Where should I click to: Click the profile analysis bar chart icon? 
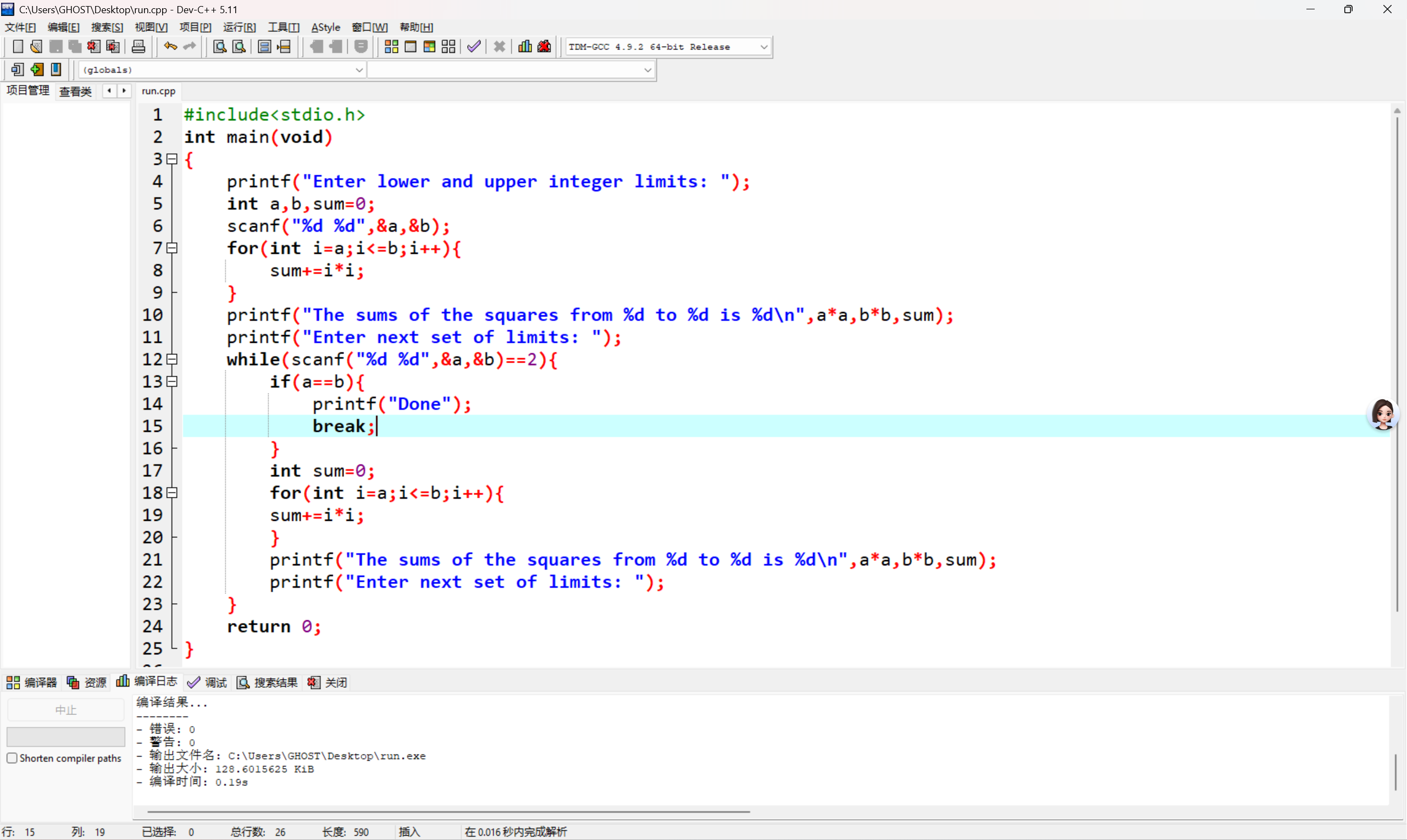pos(525,47)
